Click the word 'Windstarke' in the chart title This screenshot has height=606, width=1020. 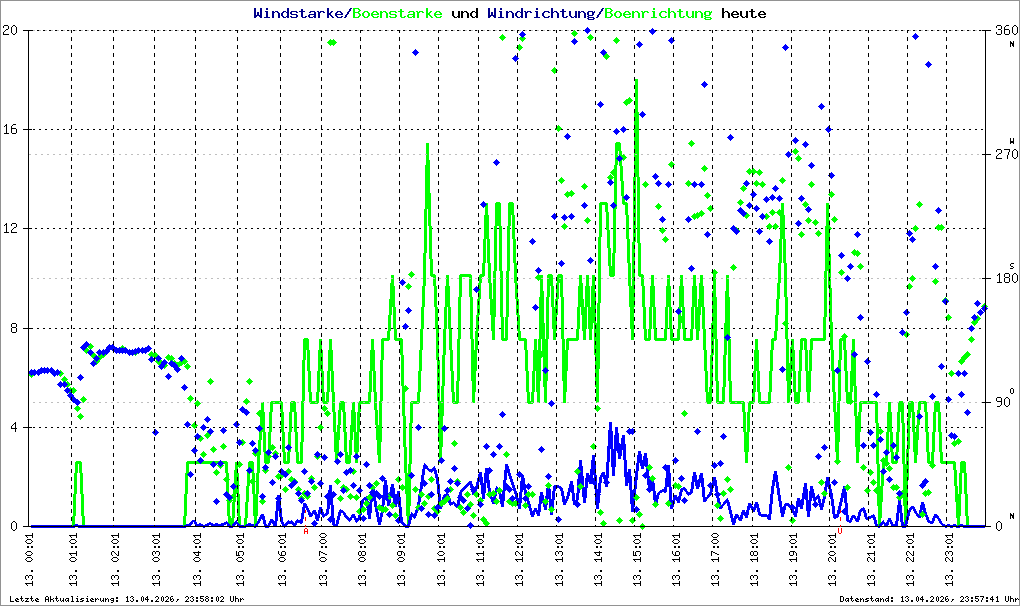(x=299, y=13)
